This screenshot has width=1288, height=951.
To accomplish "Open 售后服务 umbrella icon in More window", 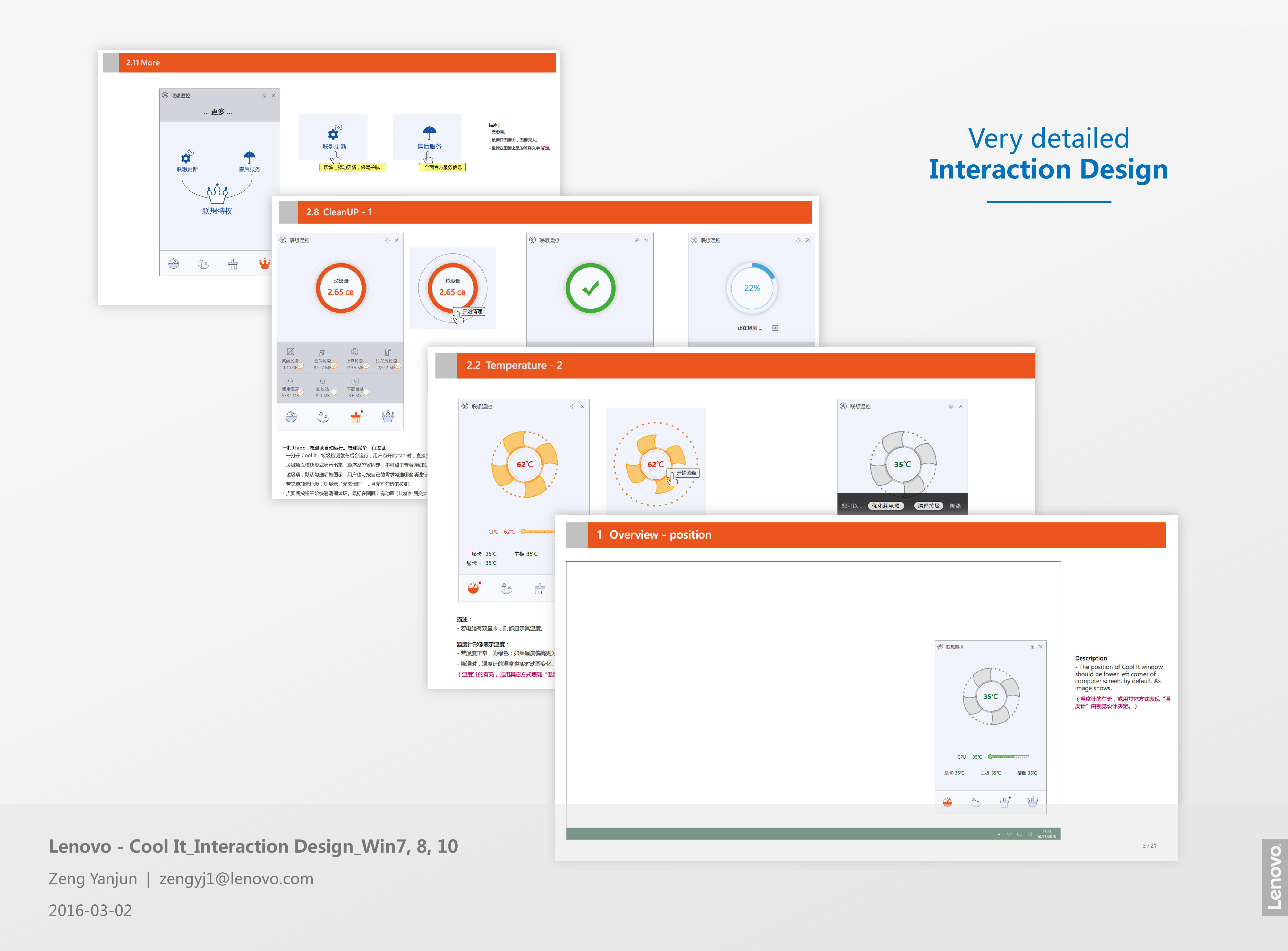I will 249,157.
